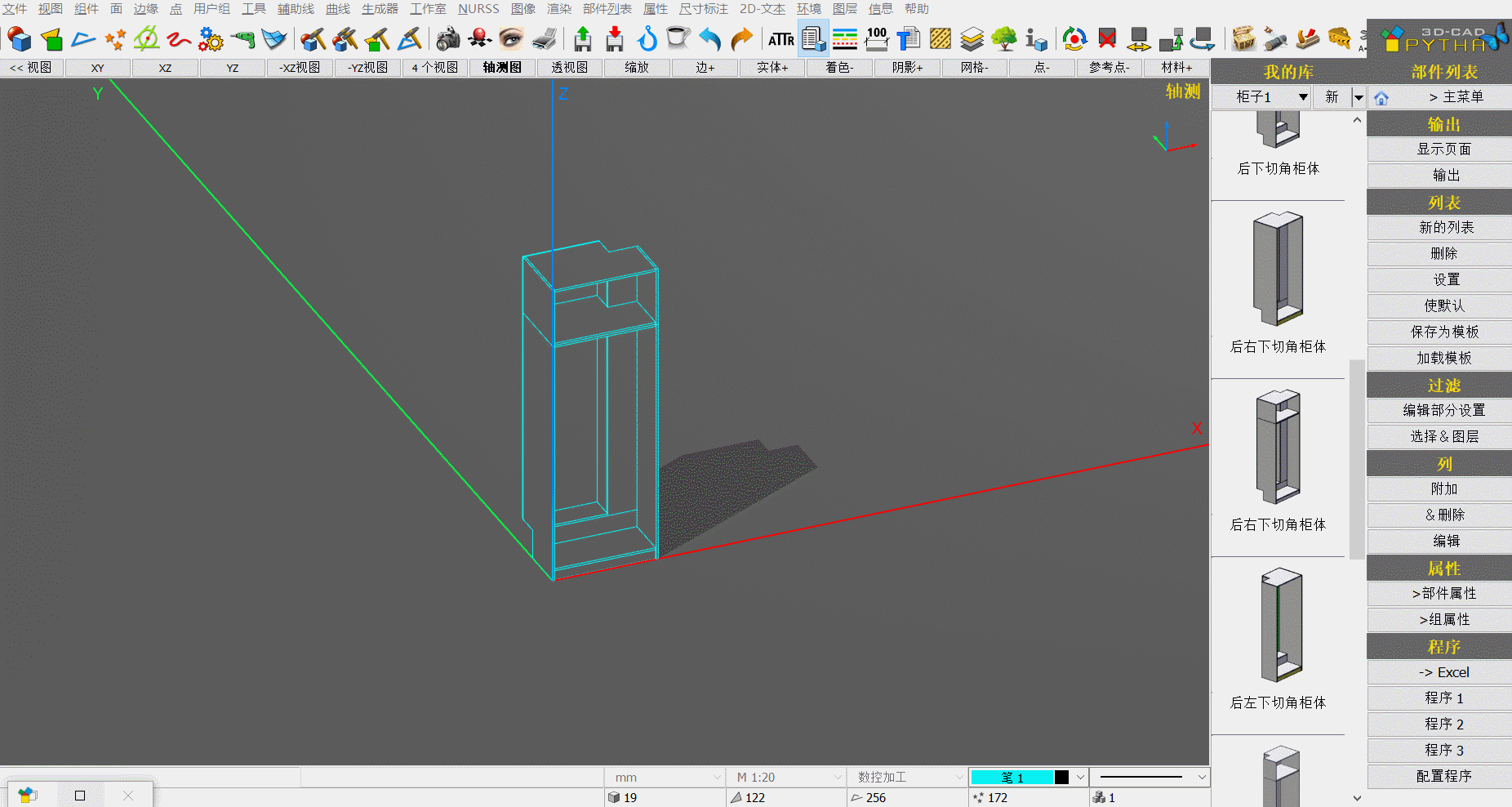Open the hatched material texture icon
1512x807 pixels.
pyautogui.click(x=941, y=38)
